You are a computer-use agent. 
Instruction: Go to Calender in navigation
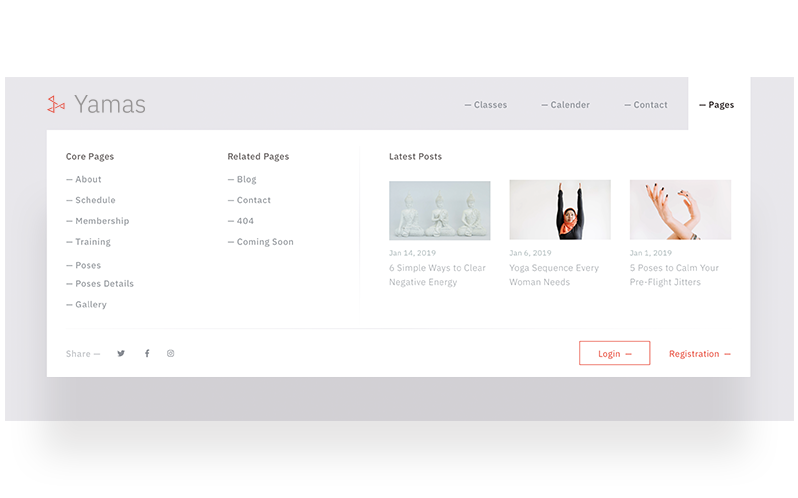pyautogui.click(x=565, y=105)
